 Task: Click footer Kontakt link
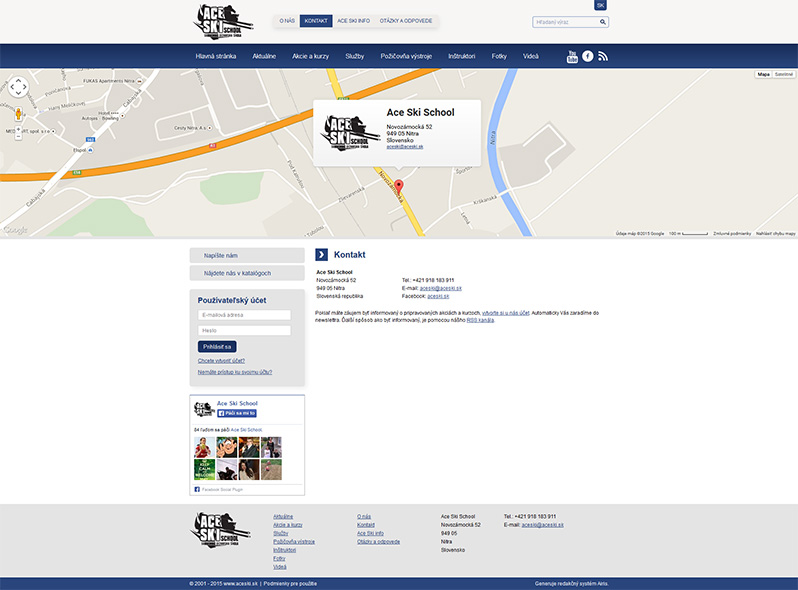tap(366, 525)
